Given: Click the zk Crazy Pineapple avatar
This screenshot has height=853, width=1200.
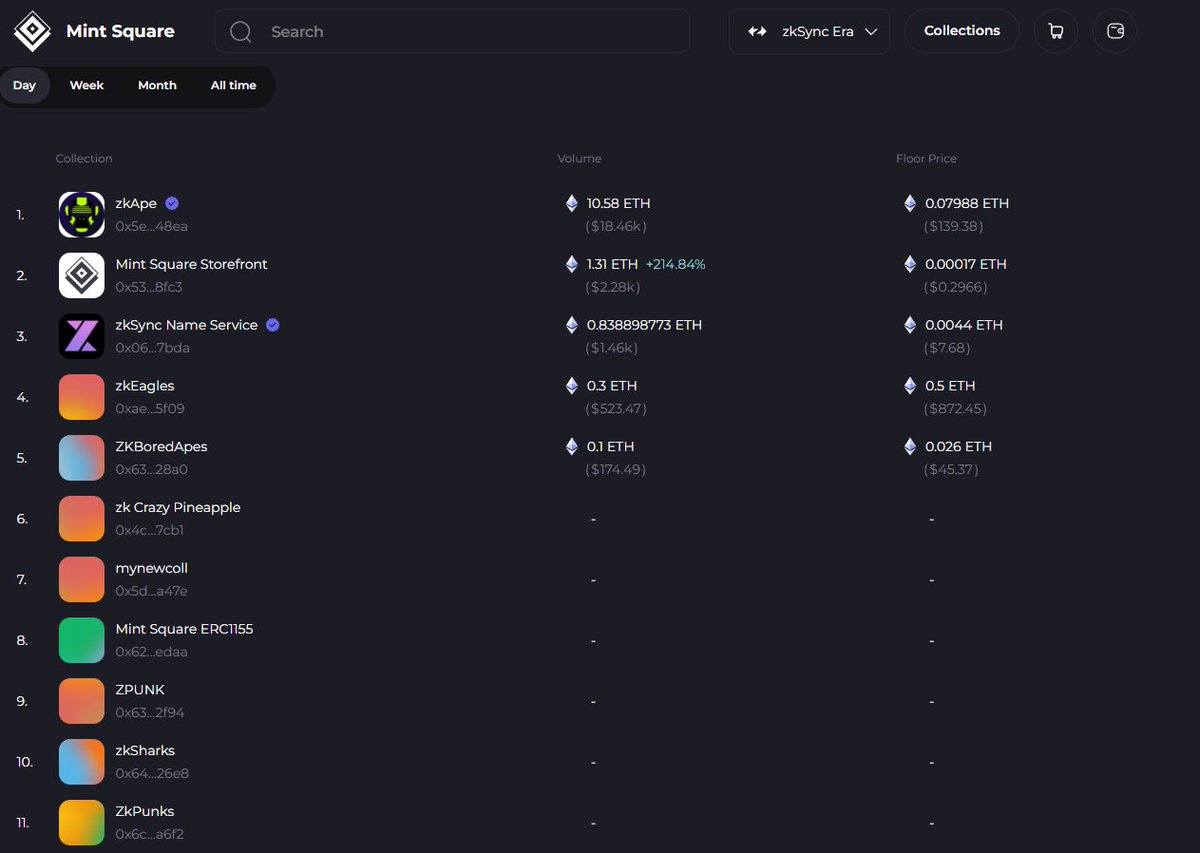Looking at the screenshot, I should [82, 519].
